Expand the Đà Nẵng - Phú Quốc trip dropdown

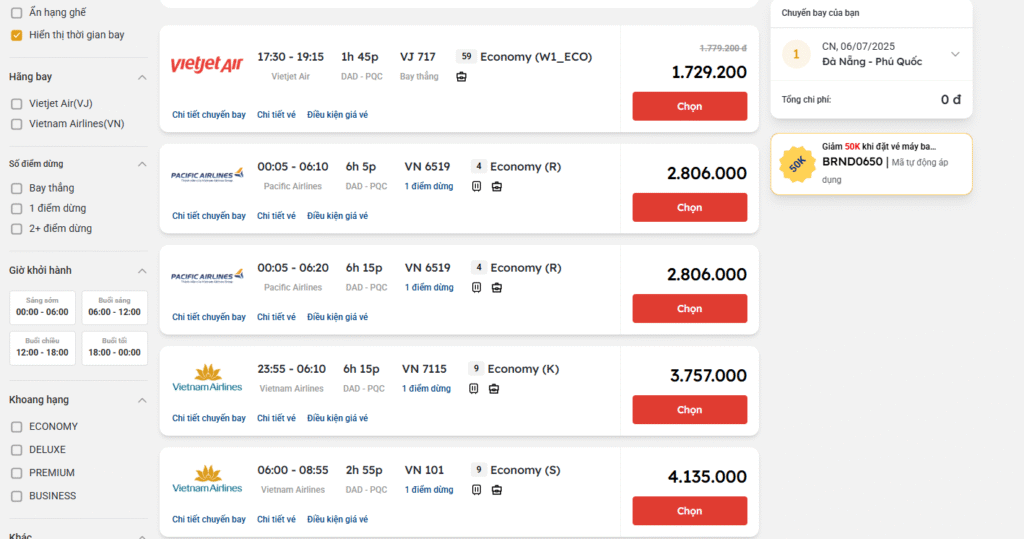955,54
